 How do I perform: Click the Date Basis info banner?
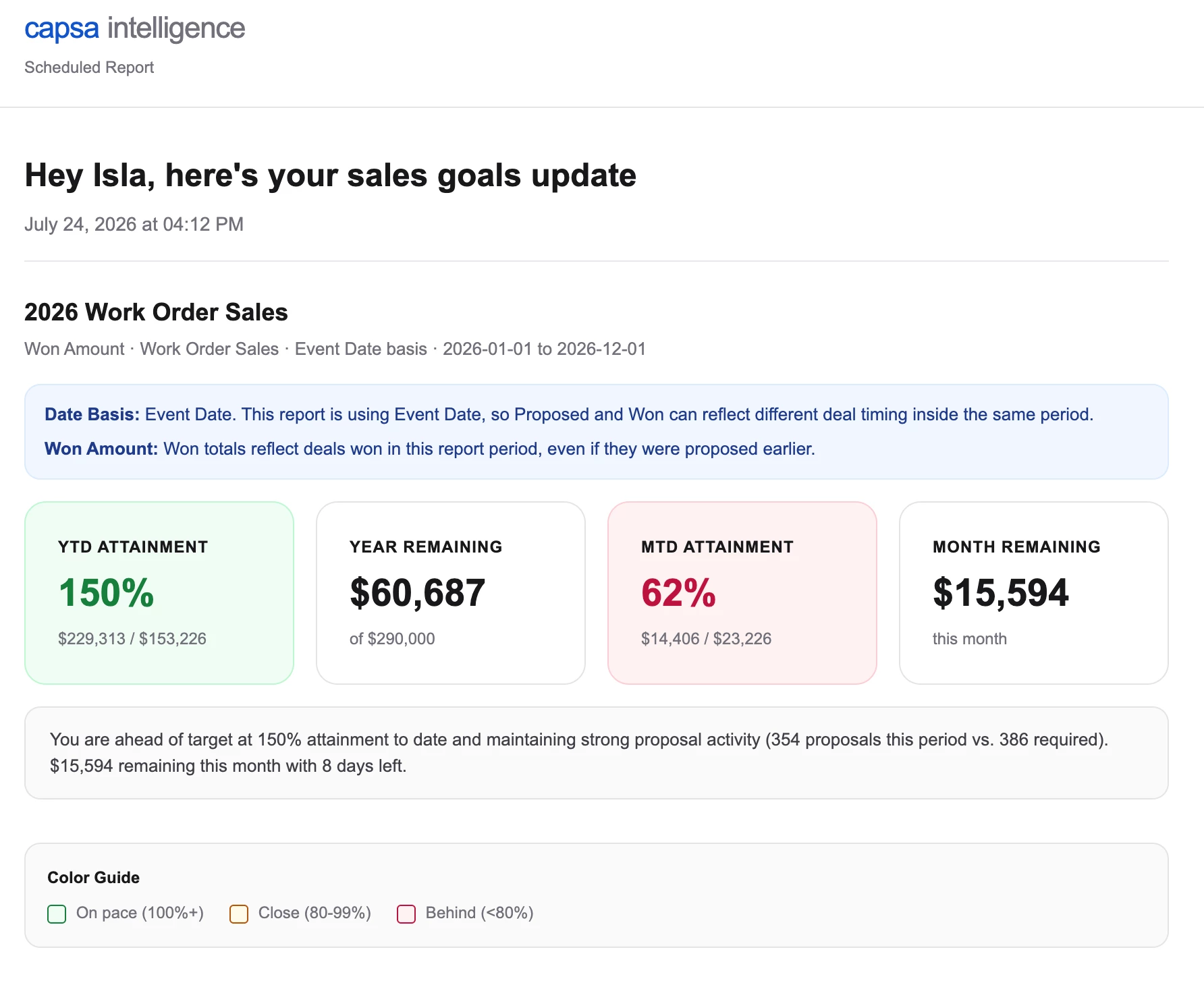pyautogui.click(x=597, y=432)
